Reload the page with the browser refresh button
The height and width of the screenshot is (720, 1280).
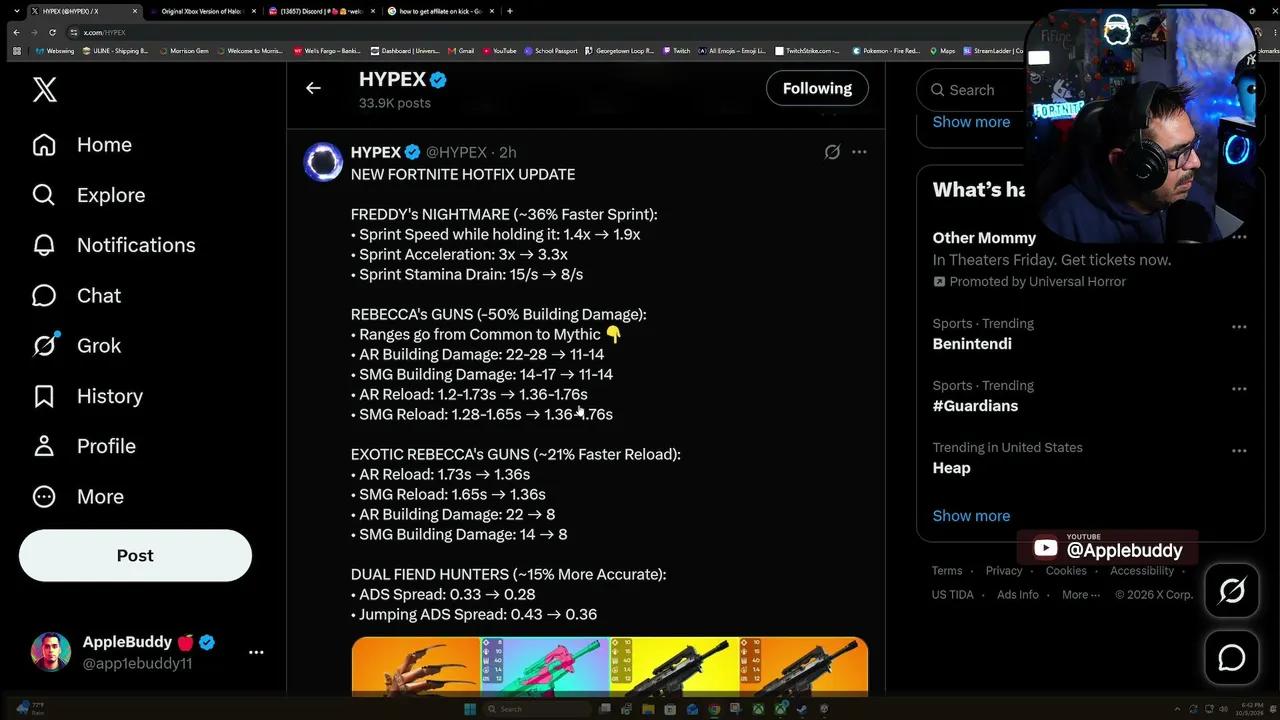coord(52,32)
